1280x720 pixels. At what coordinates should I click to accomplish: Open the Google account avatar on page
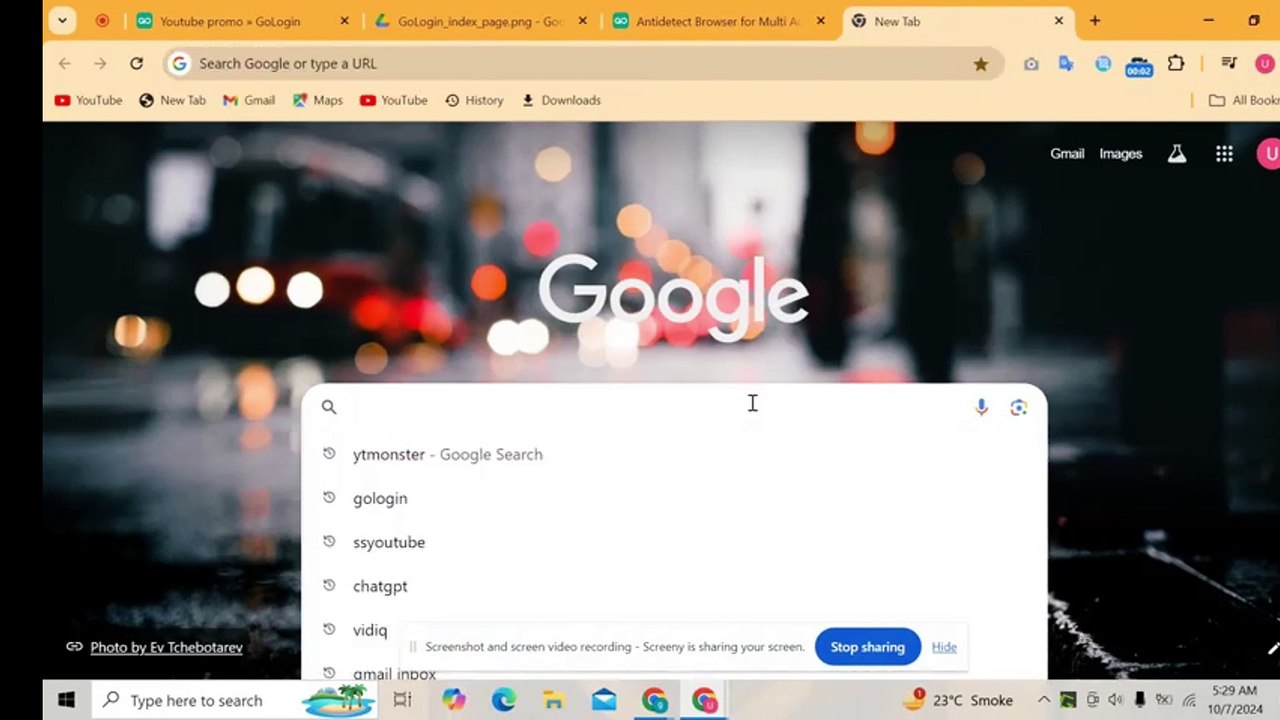coord(1268,153)
